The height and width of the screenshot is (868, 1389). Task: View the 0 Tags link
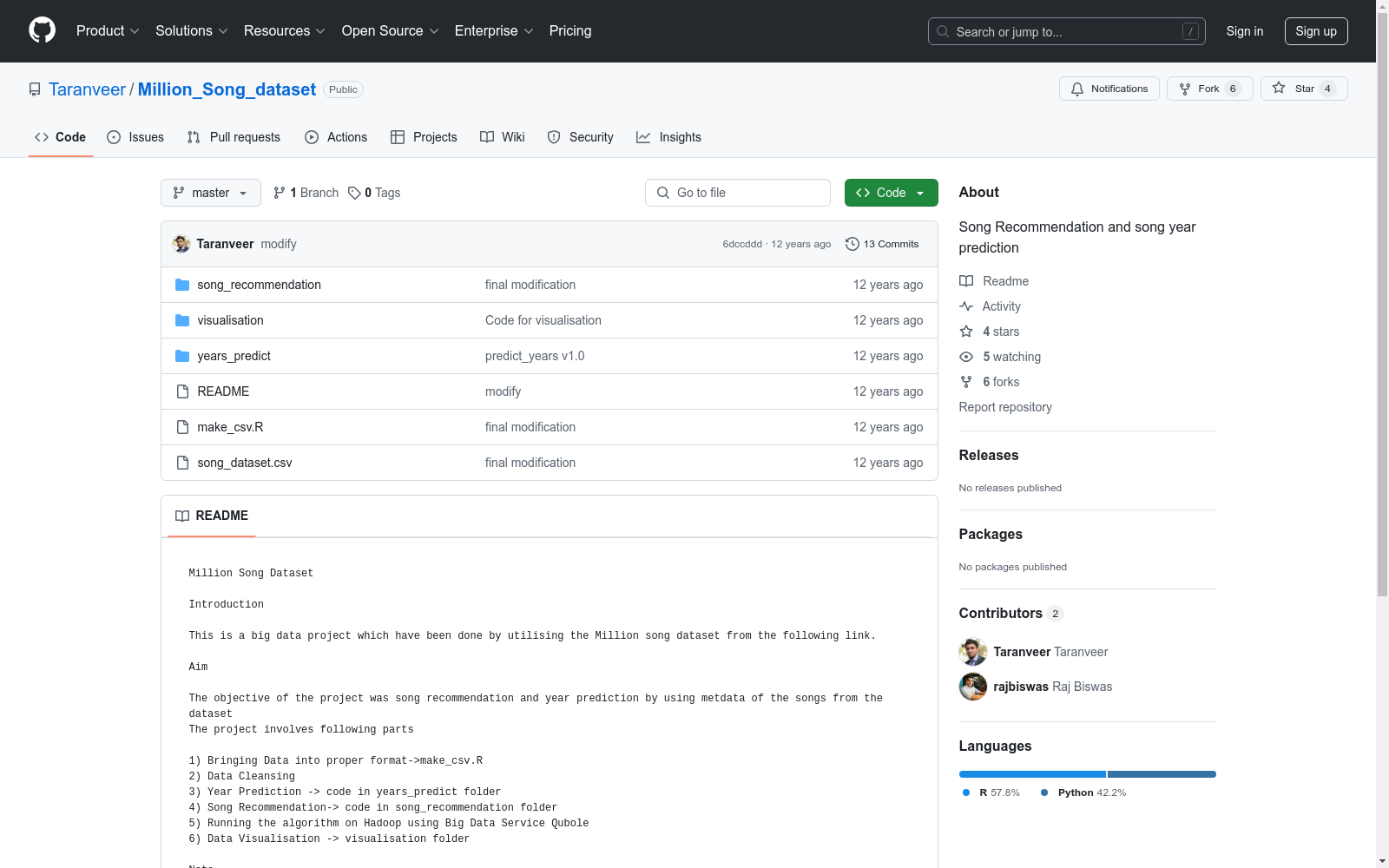point(374,193)
